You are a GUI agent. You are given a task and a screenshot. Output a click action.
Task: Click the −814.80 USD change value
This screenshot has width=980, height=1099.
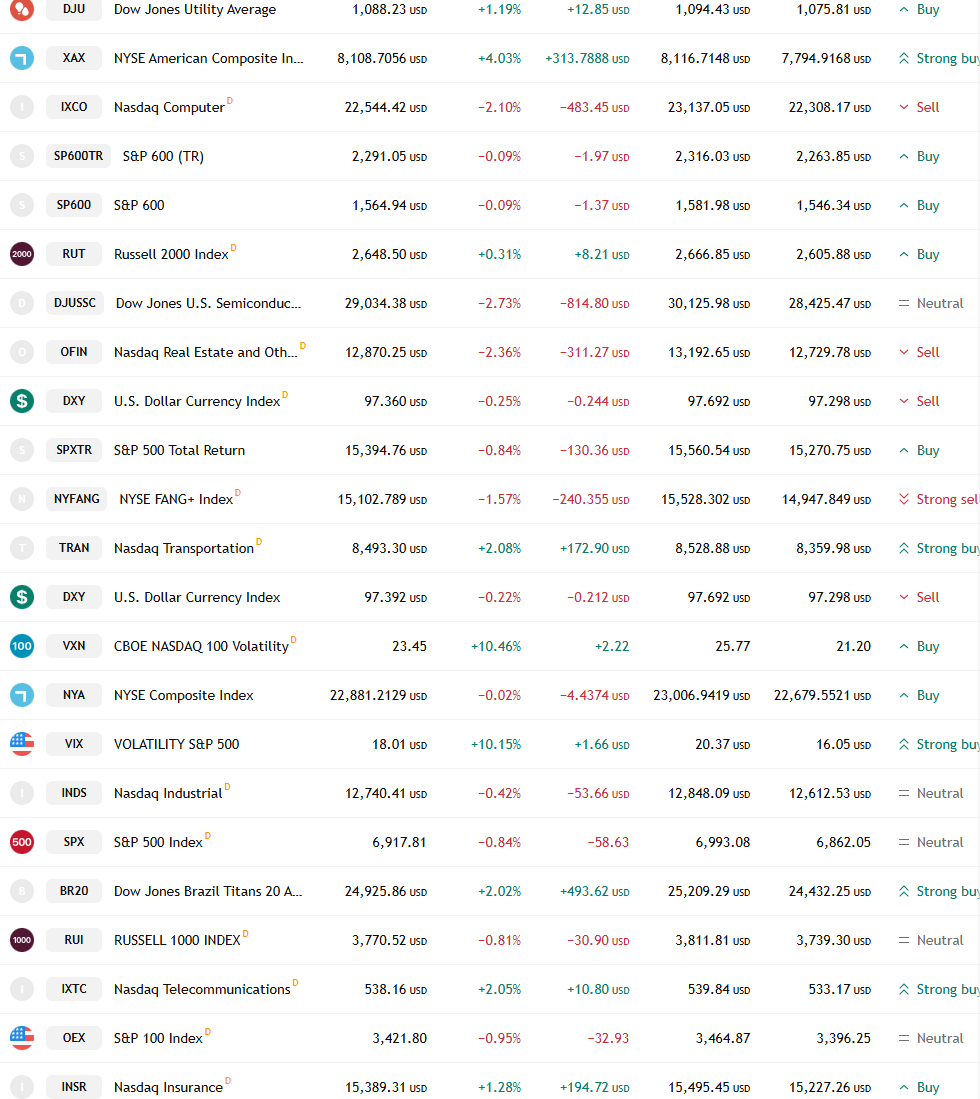pyautogui.click(x=594, y=303)
